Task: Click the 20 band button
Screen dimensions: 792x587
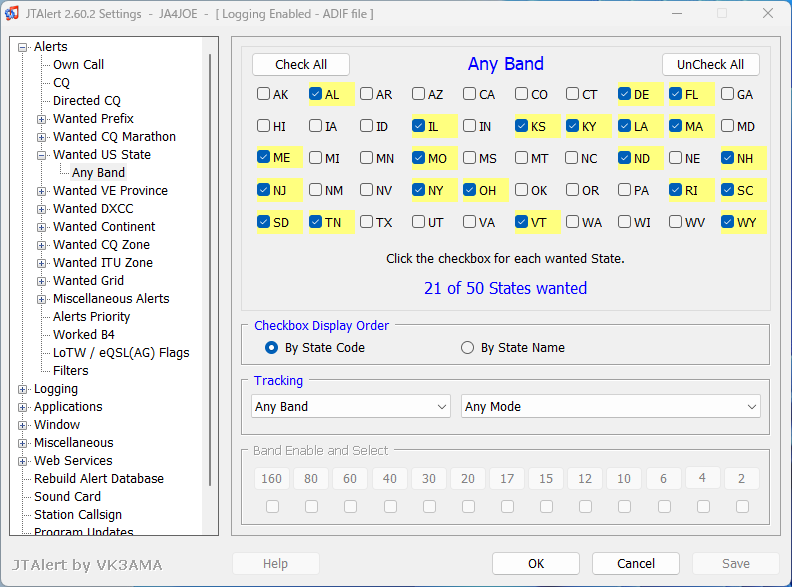Action: tap(468, 478)
